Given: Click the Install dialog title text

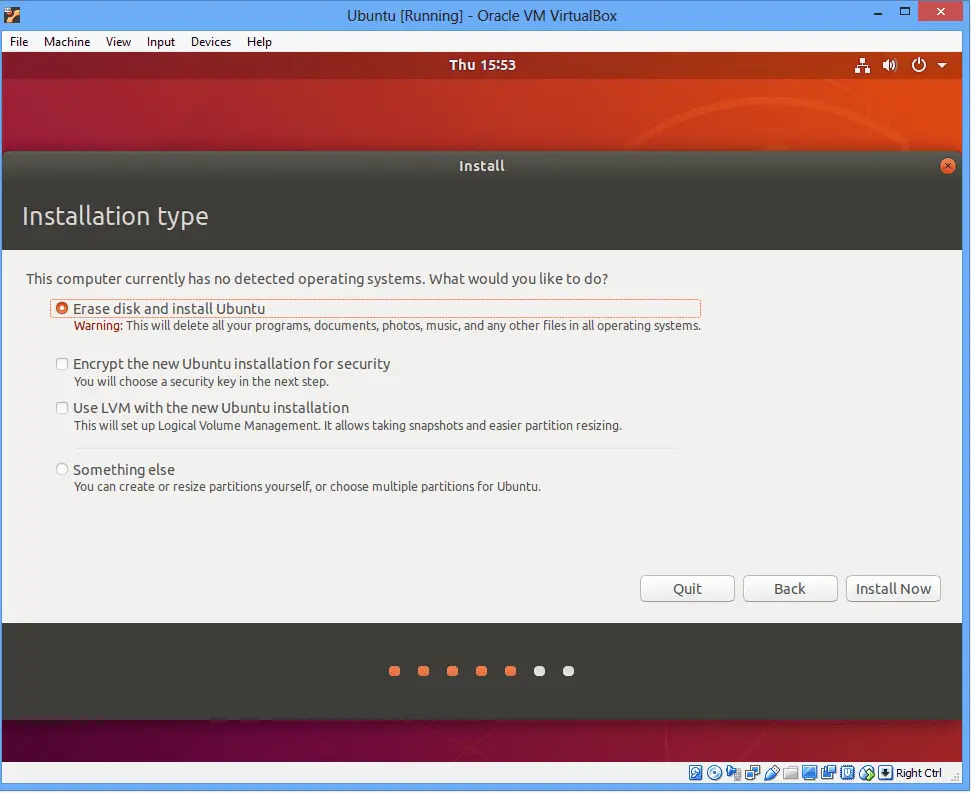Looking at the screenshot, I should tap(482, 166).
